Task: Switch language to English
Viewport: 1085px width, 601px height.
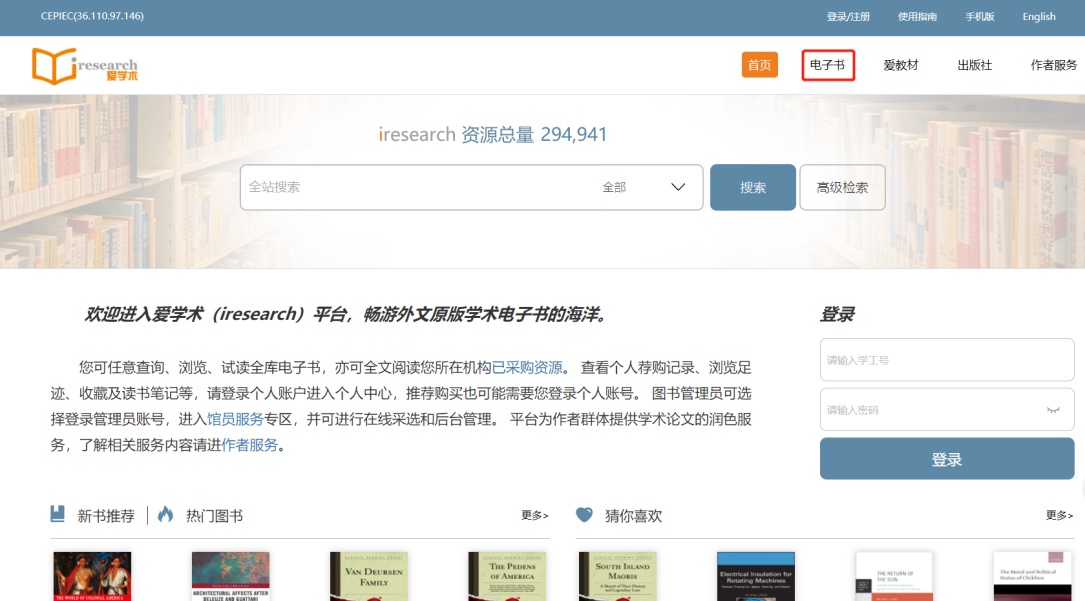Action: [1038, 17]
